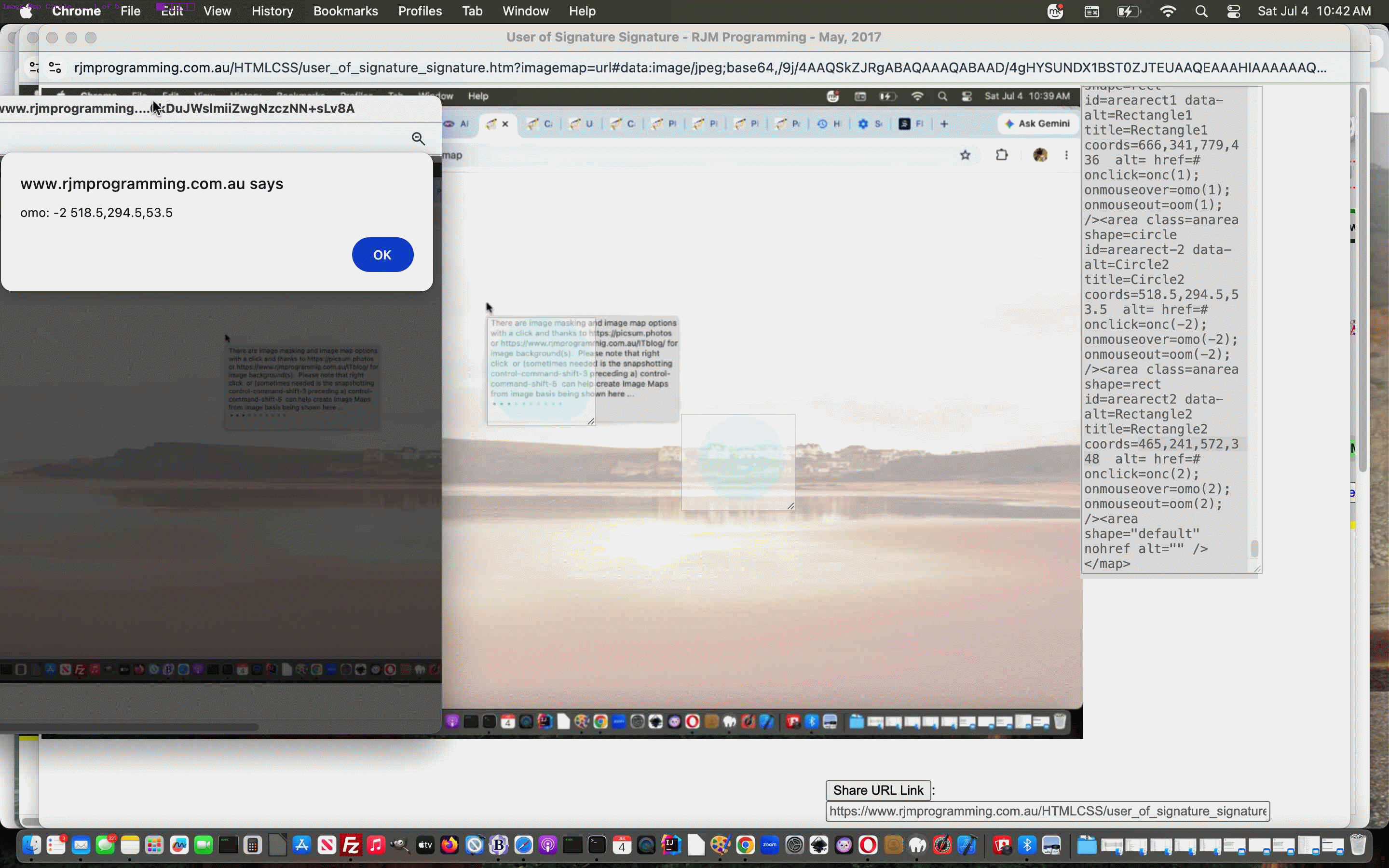This screenshot has height=868, width=1389.
Task: Open the Bookmarks menu
Action: tap(345, 11)
